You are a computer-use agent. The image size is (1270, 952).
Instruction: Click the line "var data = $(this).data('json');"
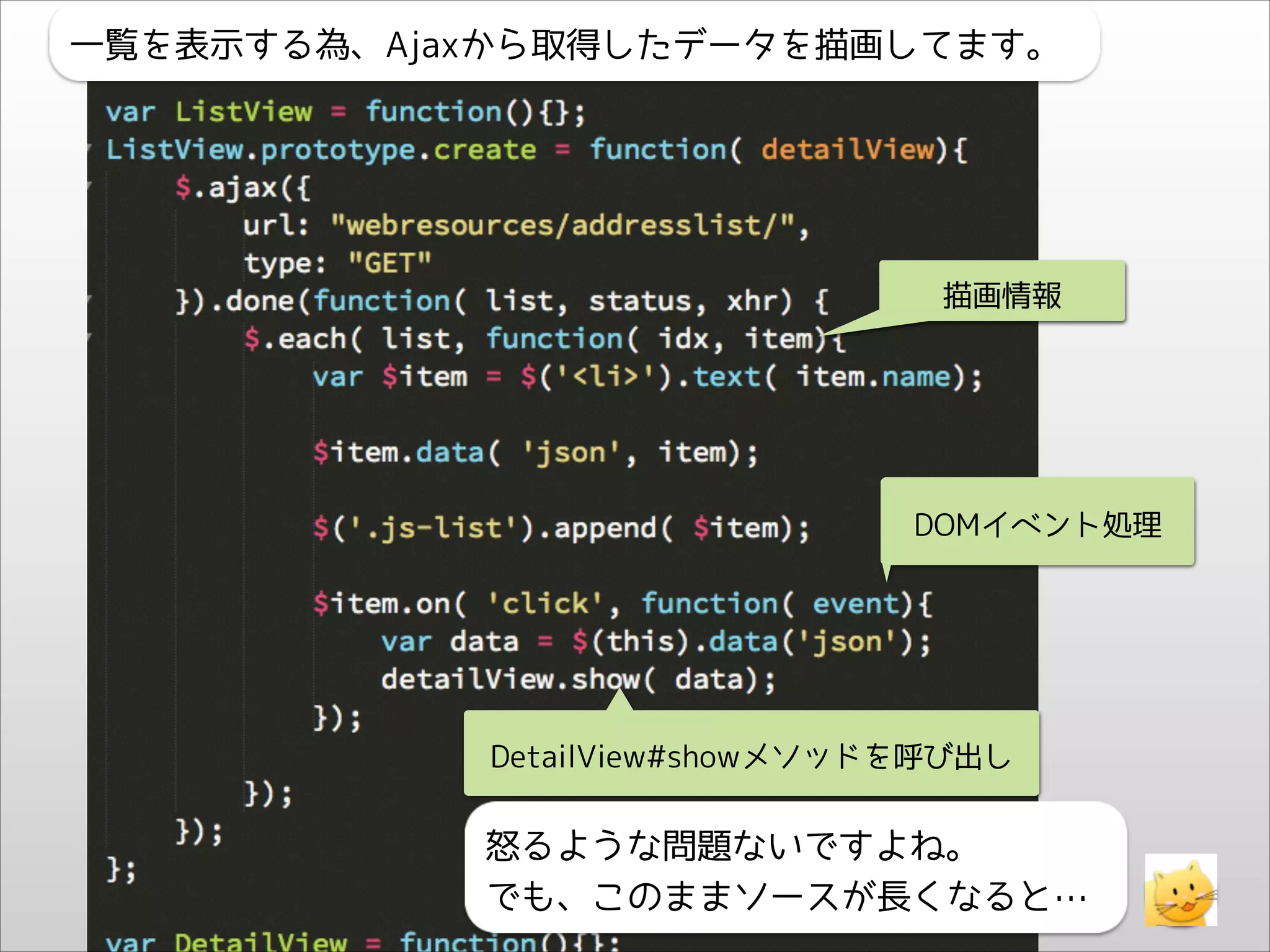point(656,641)
